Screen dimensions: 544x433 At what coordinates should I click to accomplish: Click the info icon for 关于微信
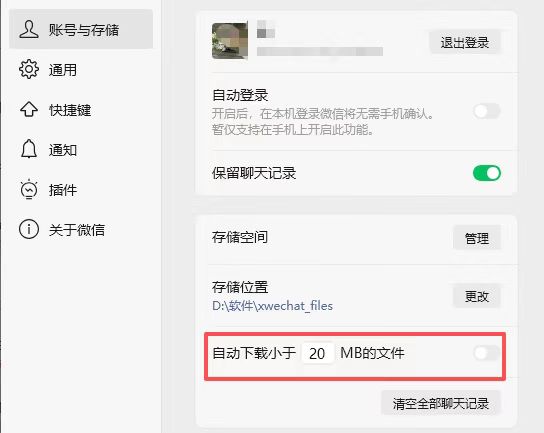tap(29, 229)
